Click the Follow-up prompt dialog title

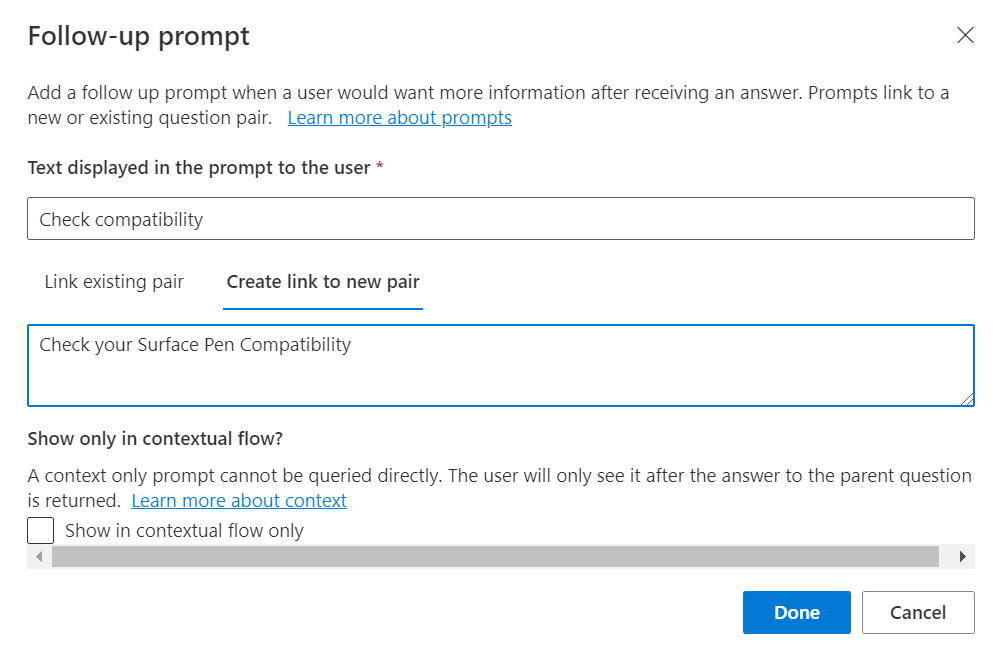click(x=139, y=37)
